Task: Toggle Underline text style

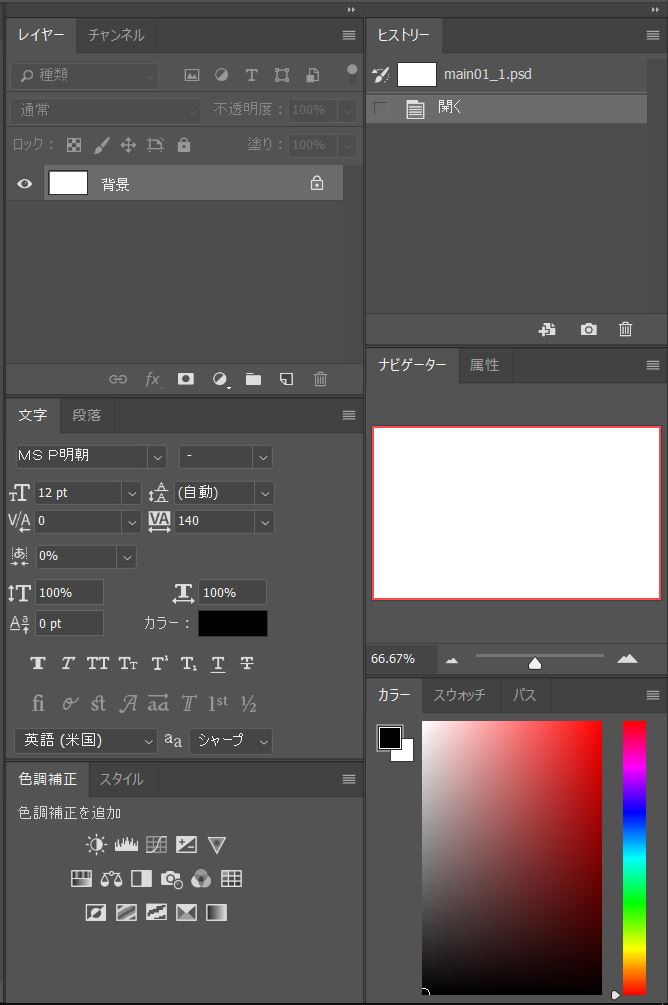Action: (x=218, y=664)
